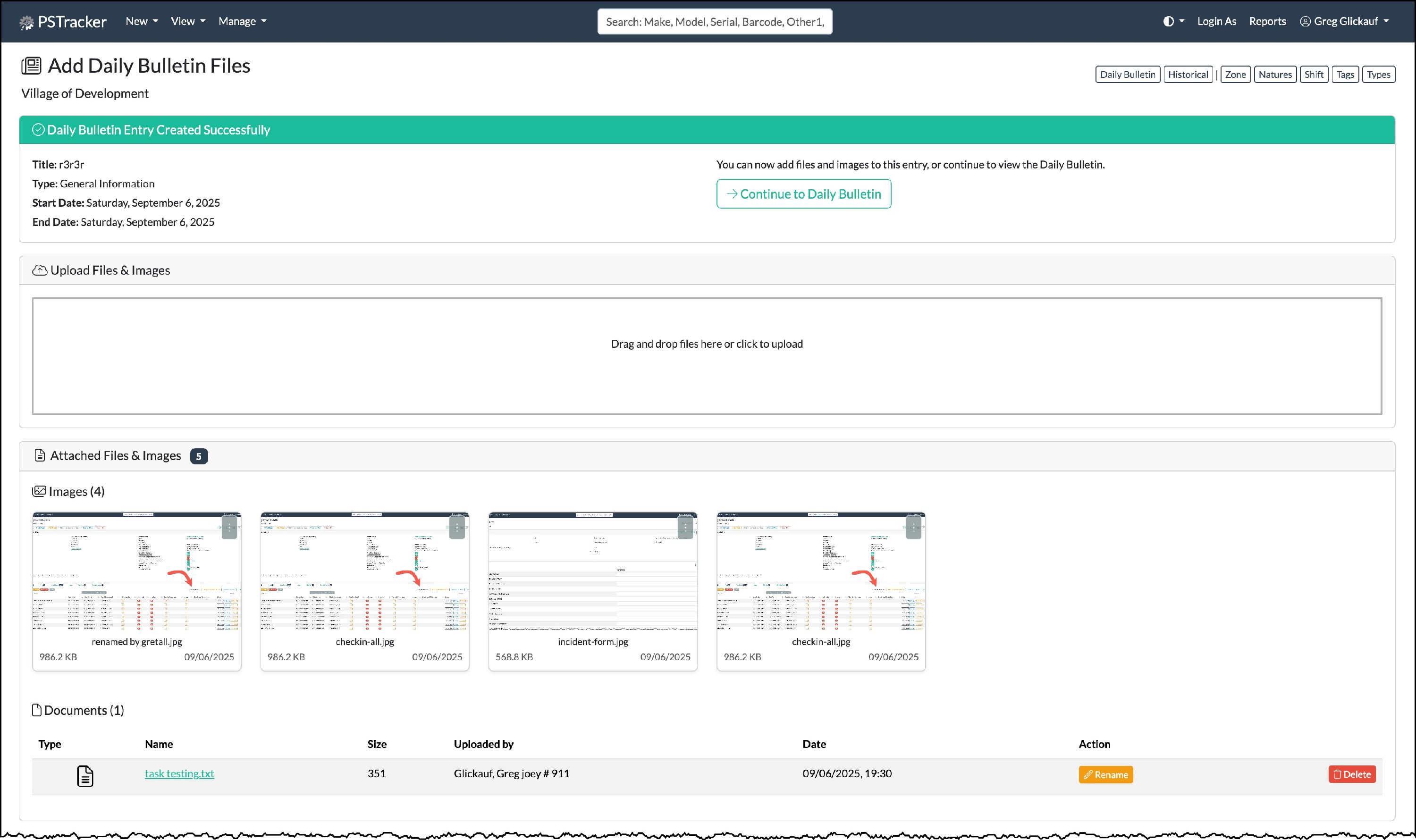The height and width of the screenshot is (840, 1416).
Task: Click the 09/06/2025, 19:30 date cell
Action: coord(847,774)
